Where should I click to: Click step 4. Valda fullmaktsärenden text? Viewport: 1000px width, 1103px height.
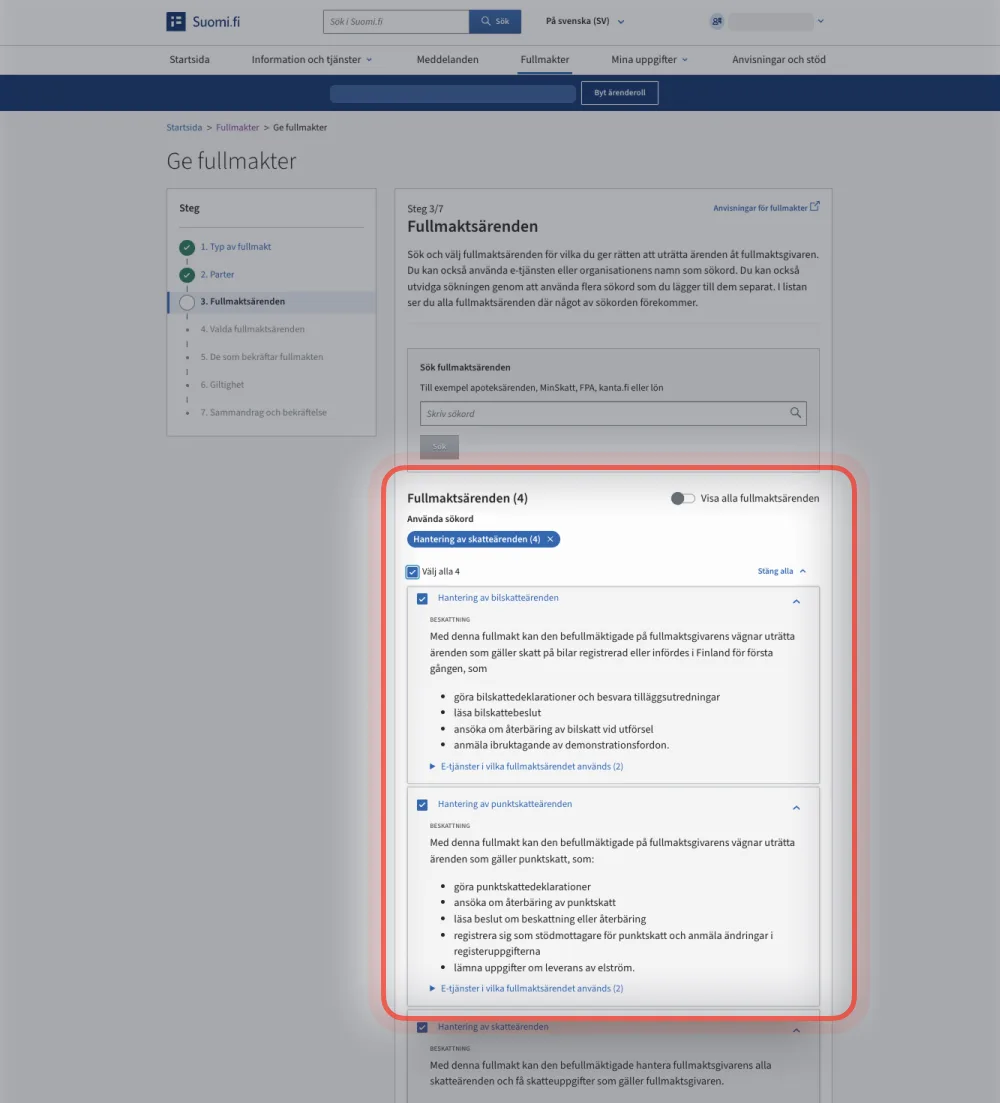pyautogui.click(x=252, y=329)
